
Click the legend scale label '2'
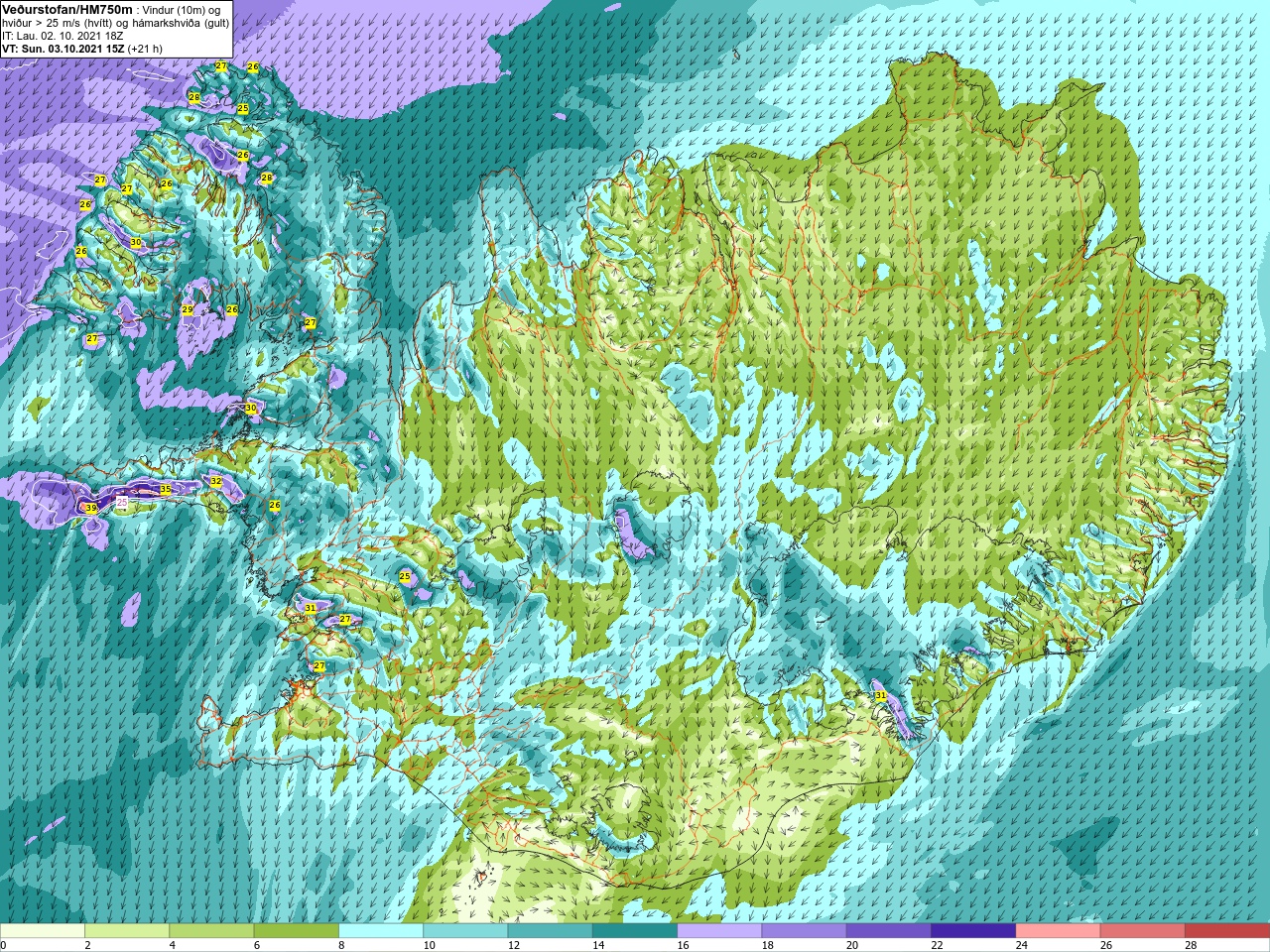click(x=88, y=945)
